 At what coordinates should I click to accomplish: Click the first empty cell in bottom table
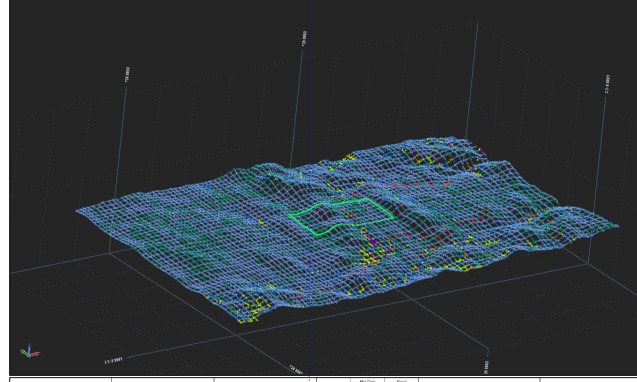click(61, 380)
